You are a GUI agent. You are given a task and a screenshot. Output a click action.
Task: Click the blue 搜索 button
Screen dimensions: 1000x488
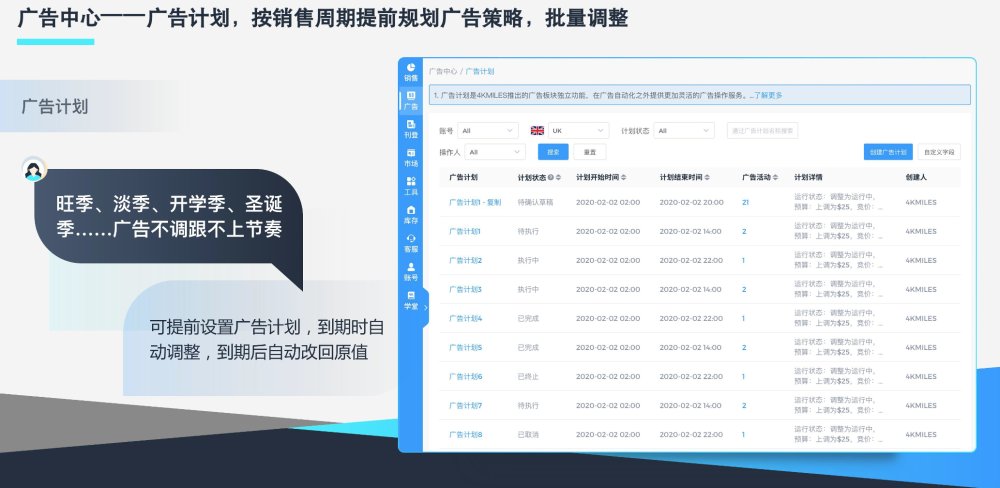(553, 152)
